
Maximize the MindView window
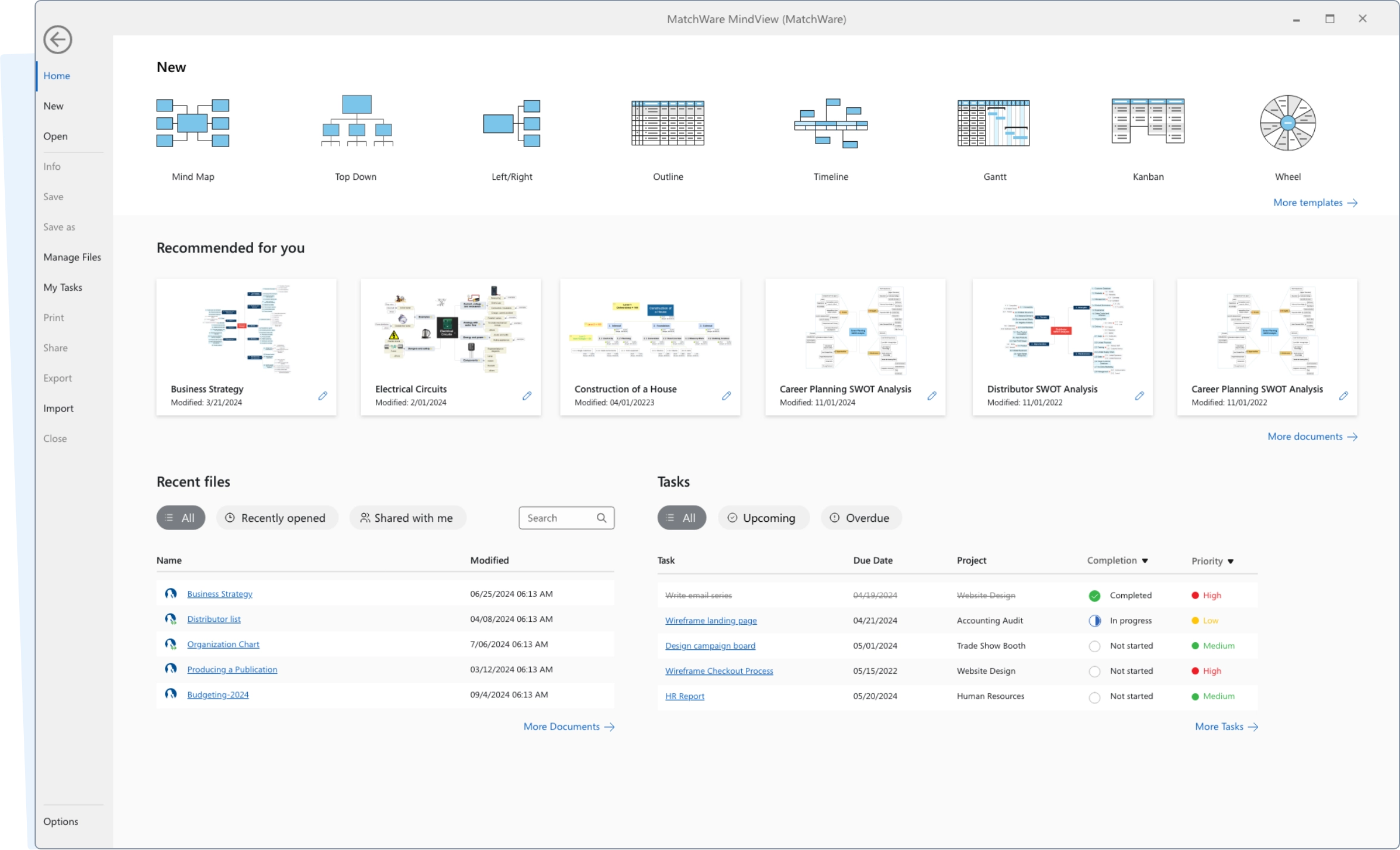(1330, 19)
